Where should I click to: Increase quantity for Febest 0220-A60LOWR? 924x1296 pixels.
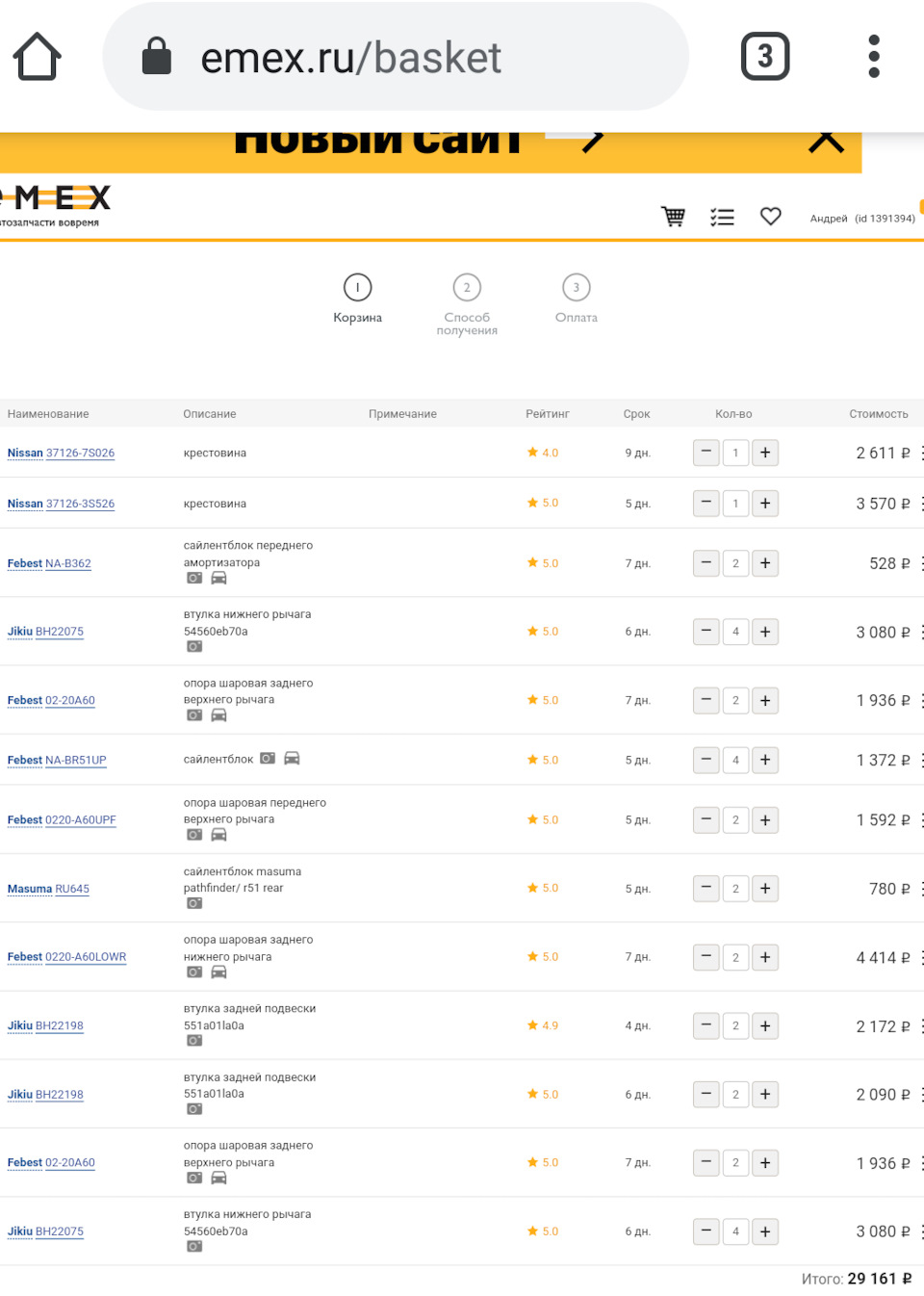(765, 957)
